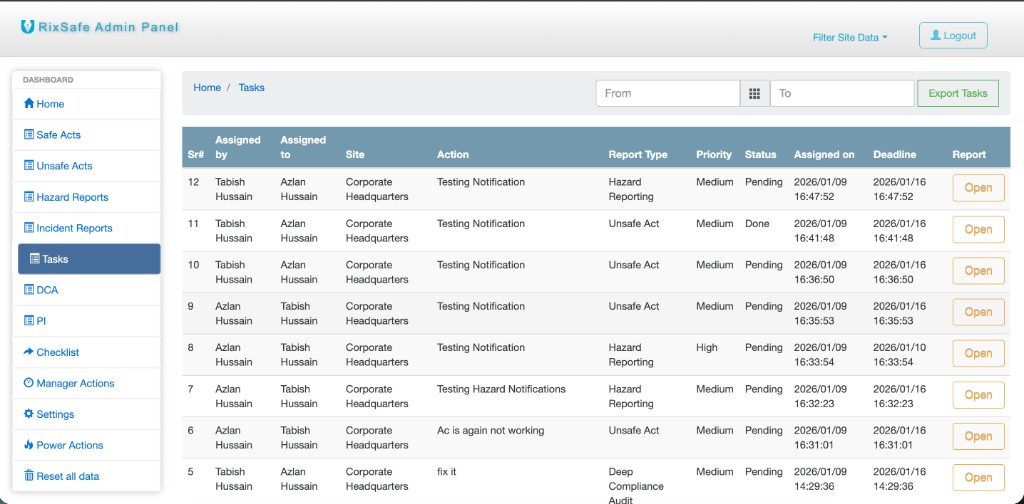This screenshot has width=1024, height=504.
Task: Click the From date input field
Action: click(x=667, y=93)
